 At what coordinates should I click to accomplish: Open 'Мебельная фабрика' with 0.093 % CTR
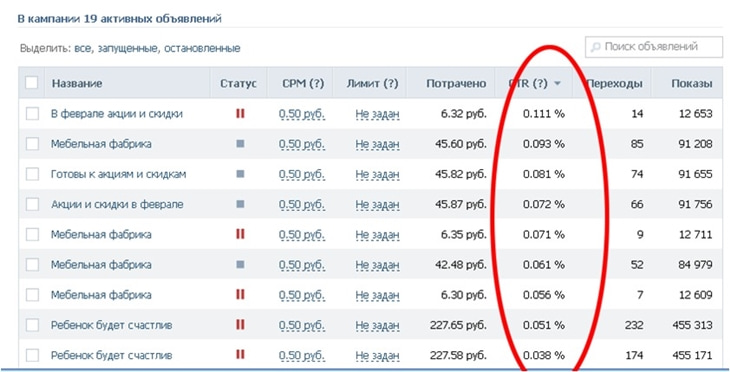(101, 144)
